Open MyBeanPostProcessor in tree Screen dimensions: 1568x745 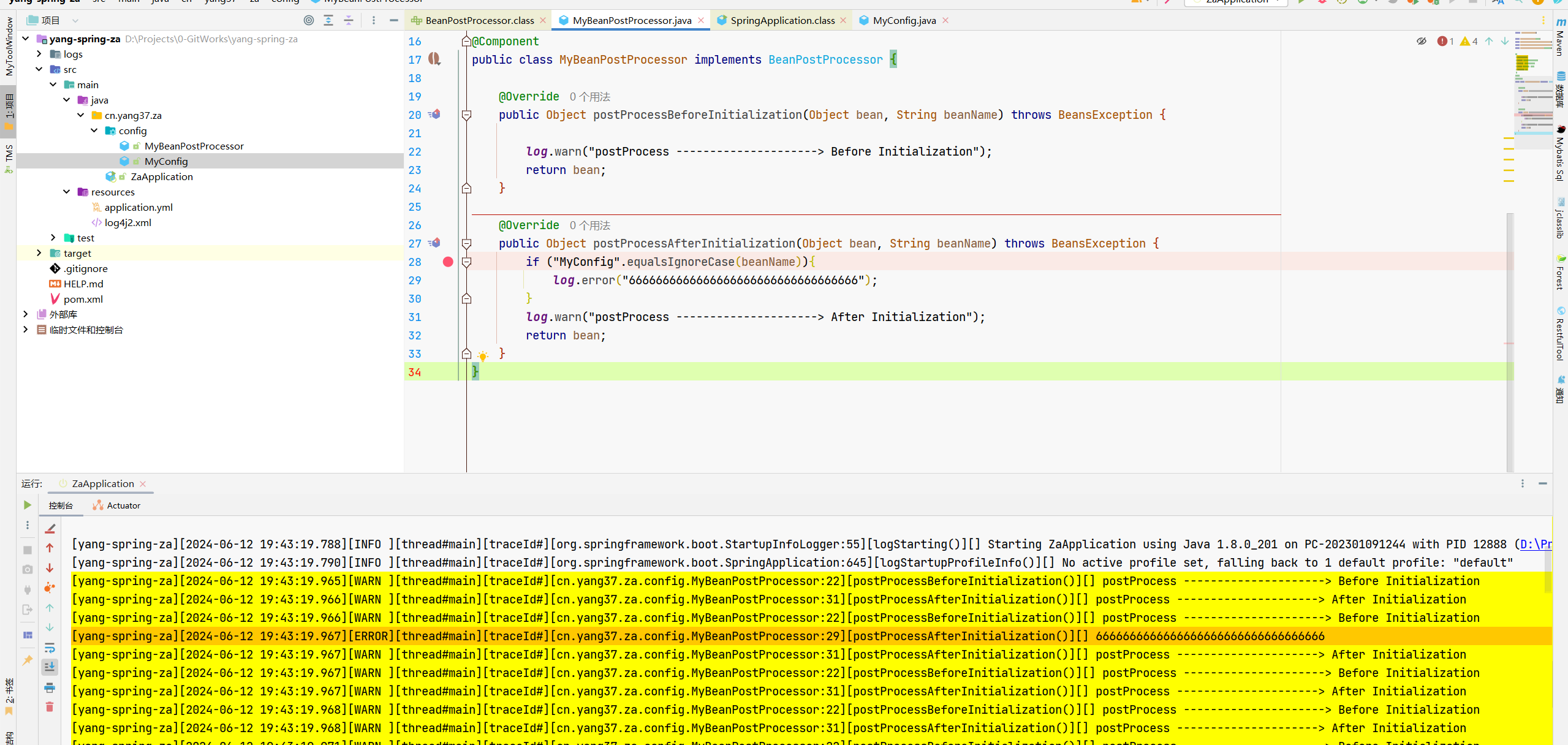click(x=194, y=146)
